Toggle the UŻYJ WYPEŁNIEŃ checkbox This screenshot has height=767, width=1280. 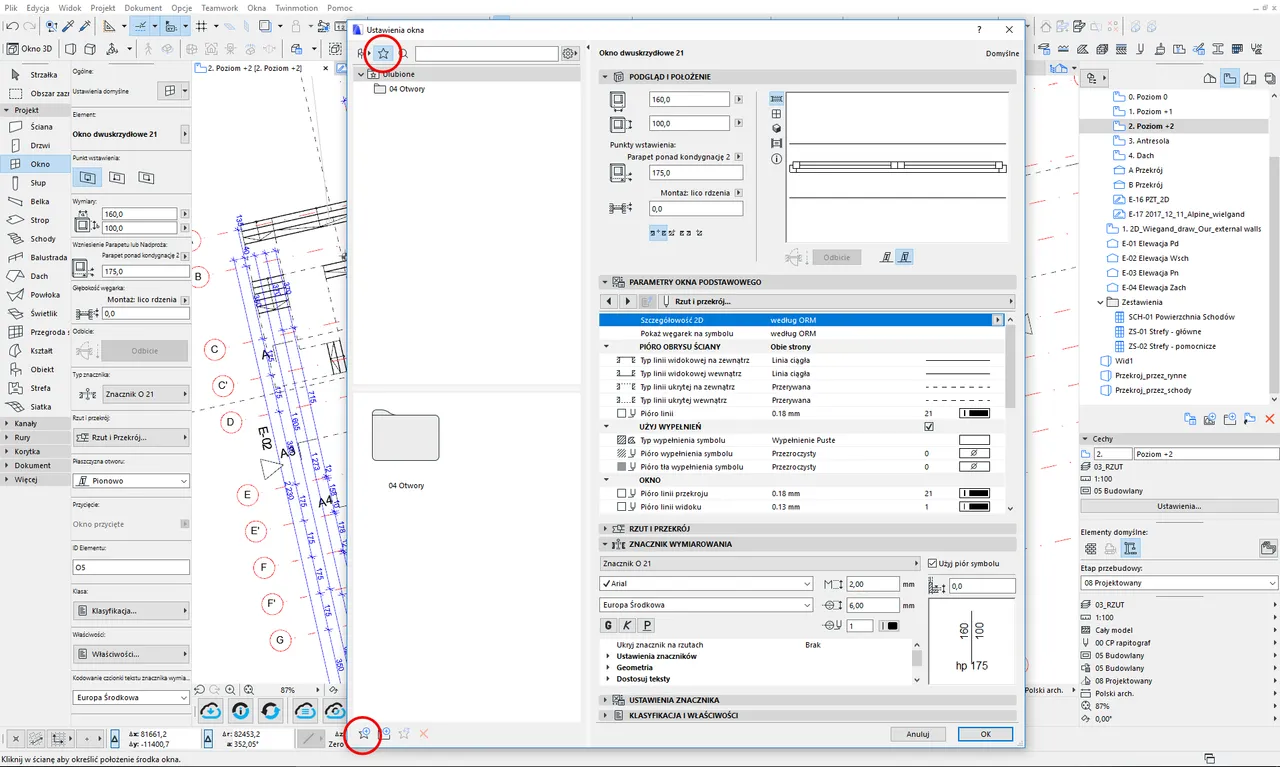pos(930,426)
